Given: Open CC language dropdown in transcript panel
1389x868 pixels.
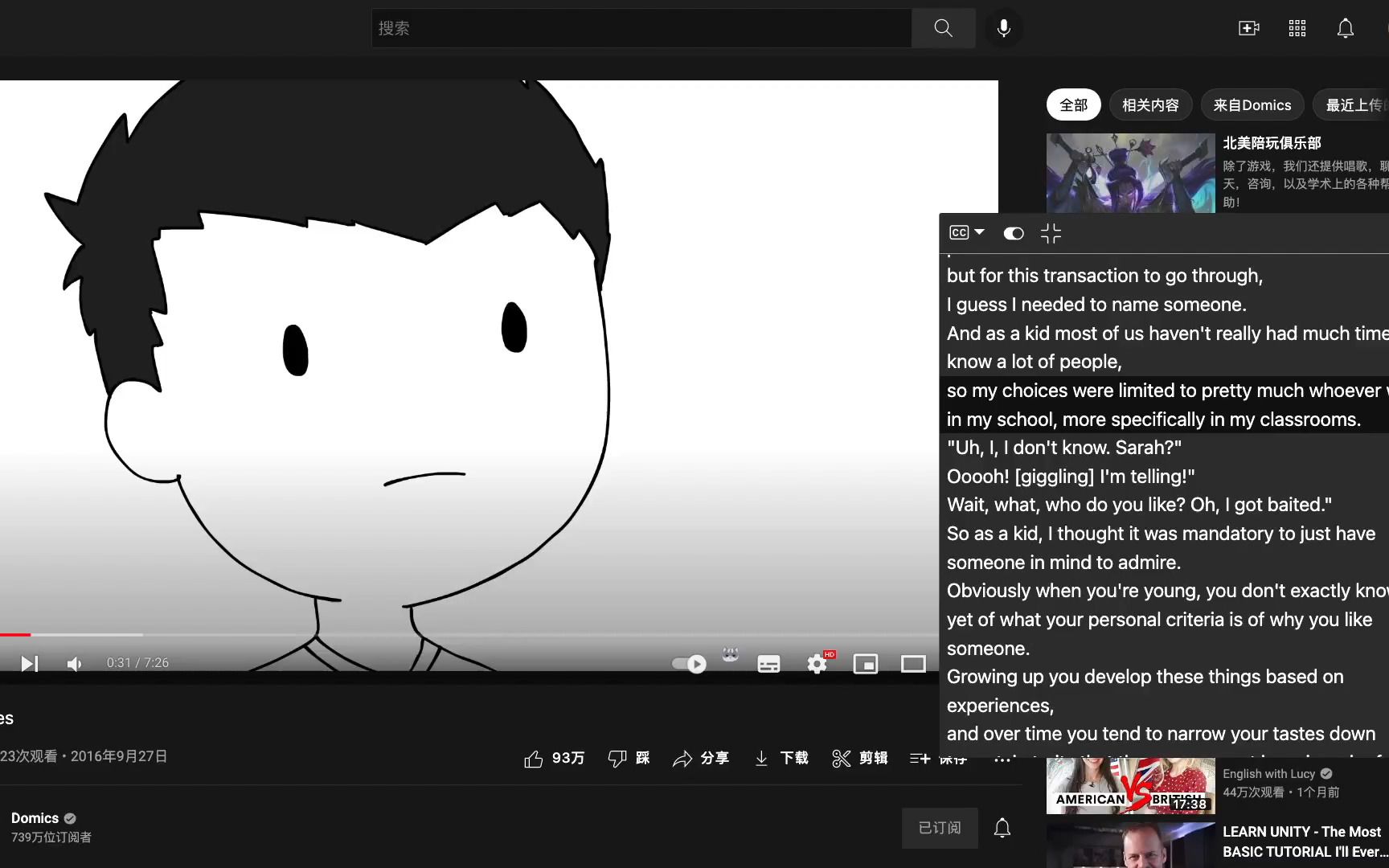Looking at the screenshot, I should pyautogui.click(x=967, y=233).
